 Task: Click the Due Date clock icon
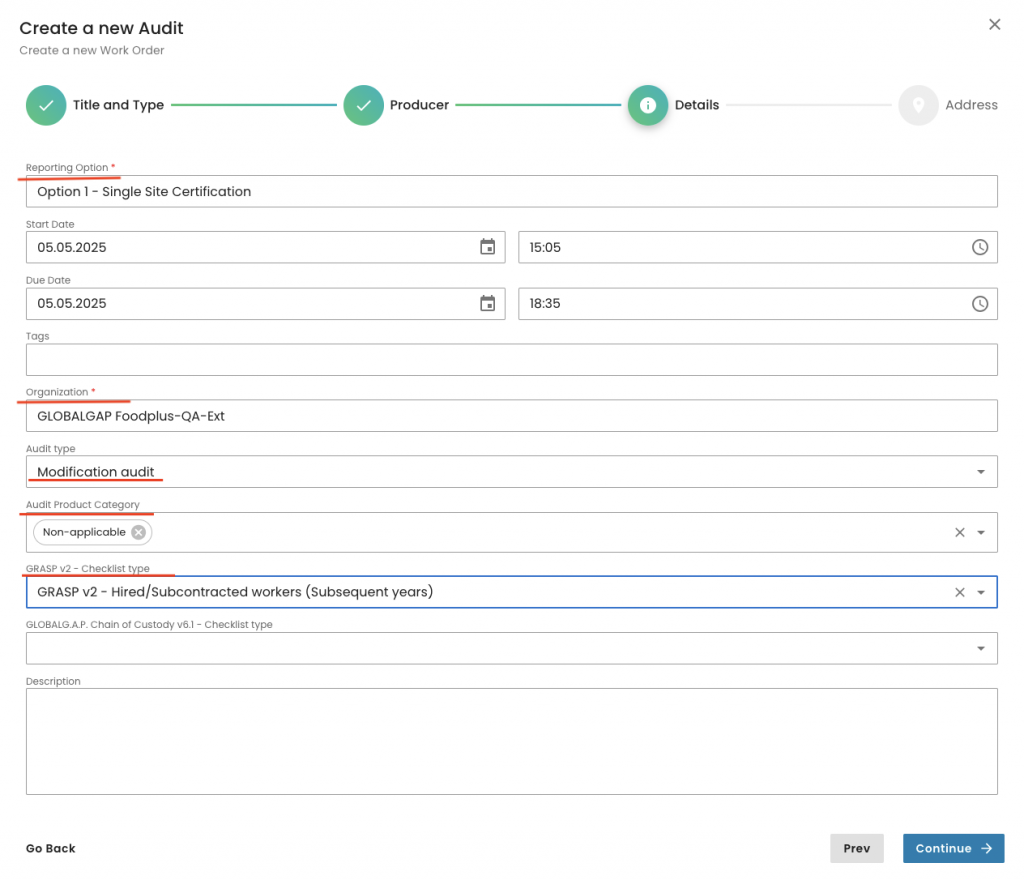(x=980, y=303)
